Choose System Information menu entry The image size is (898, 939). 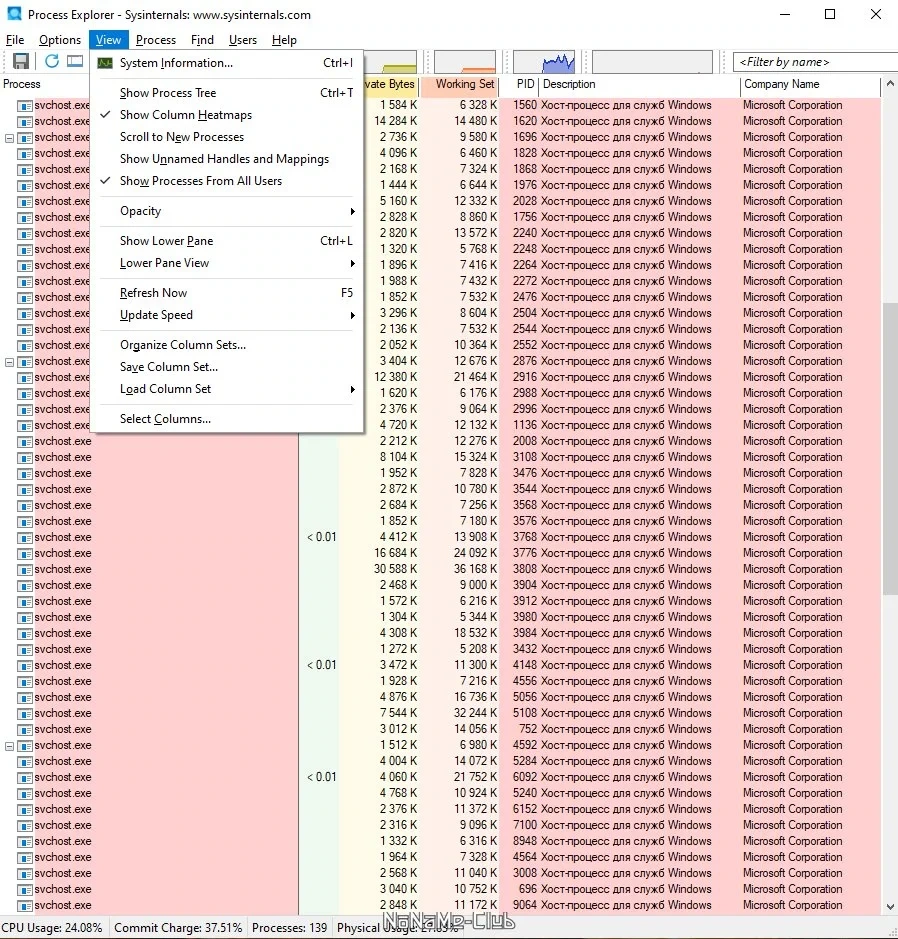(x=227, y=63)
